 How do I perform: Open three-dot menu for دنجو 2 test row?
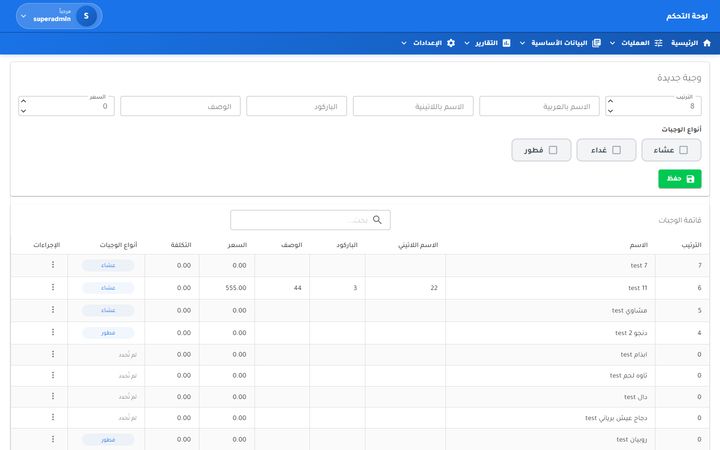pyautogui.click(x=53, y=332)
